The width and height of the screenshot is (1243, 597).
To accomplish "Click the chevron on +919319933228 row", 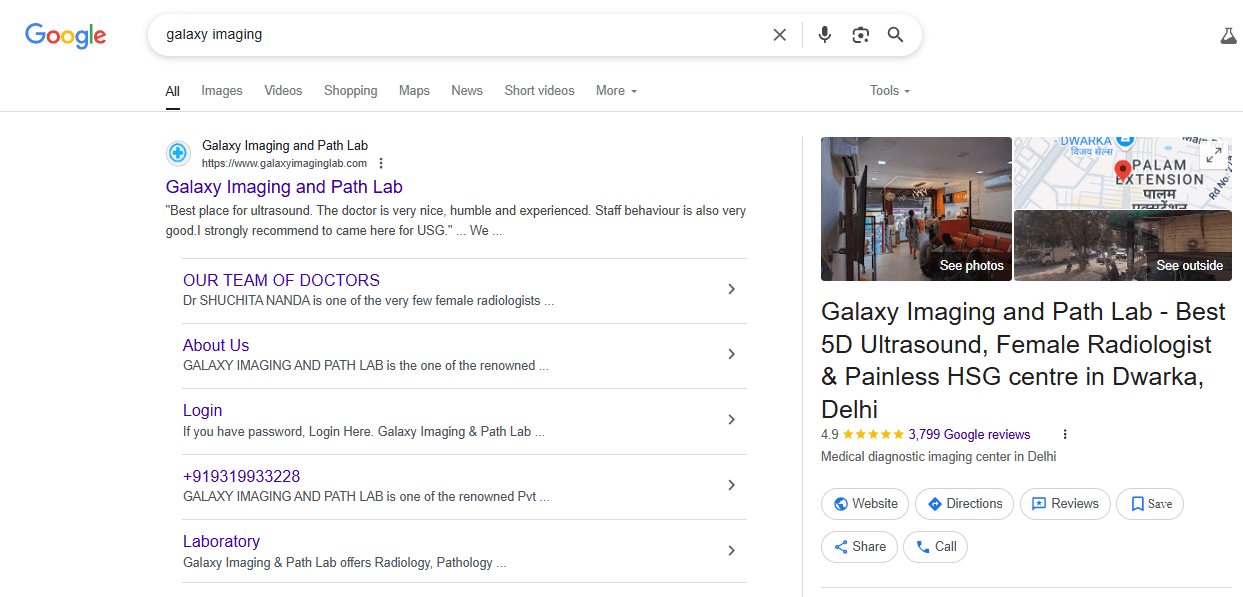I will tap(731, 485).
